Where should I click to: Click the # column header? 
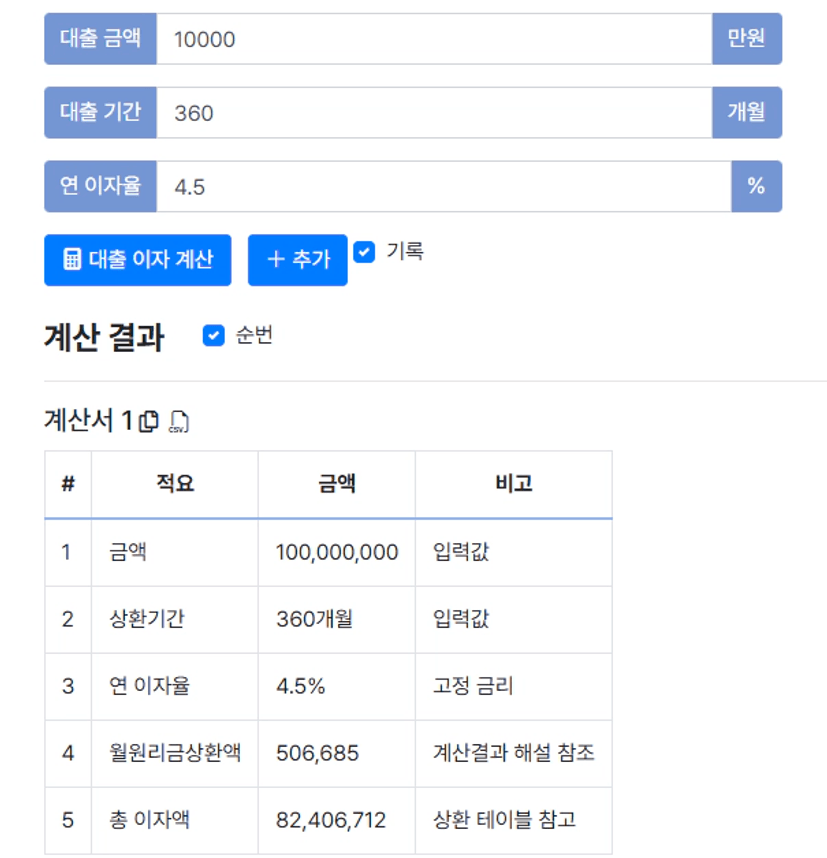click(68, 484)
